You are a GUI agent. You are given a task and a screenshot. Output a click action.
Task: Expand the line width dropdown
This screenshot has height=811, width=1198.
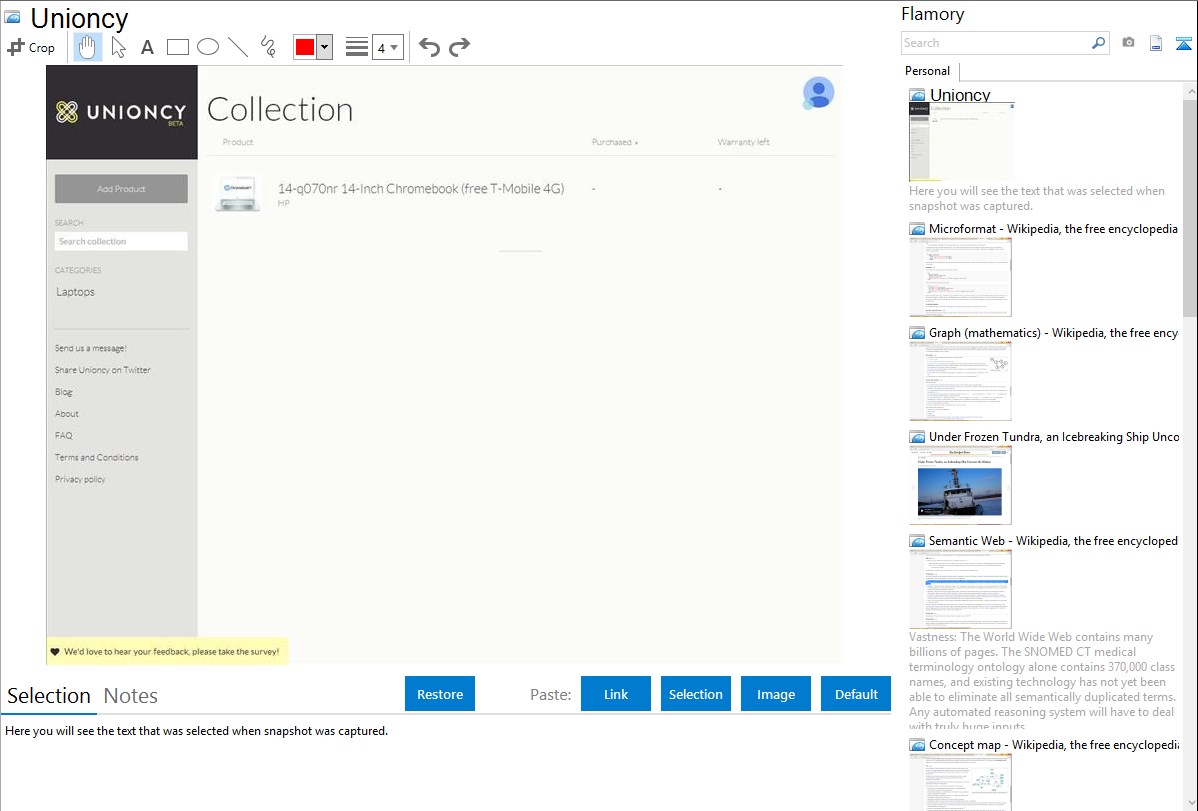[x=387, y=47]
